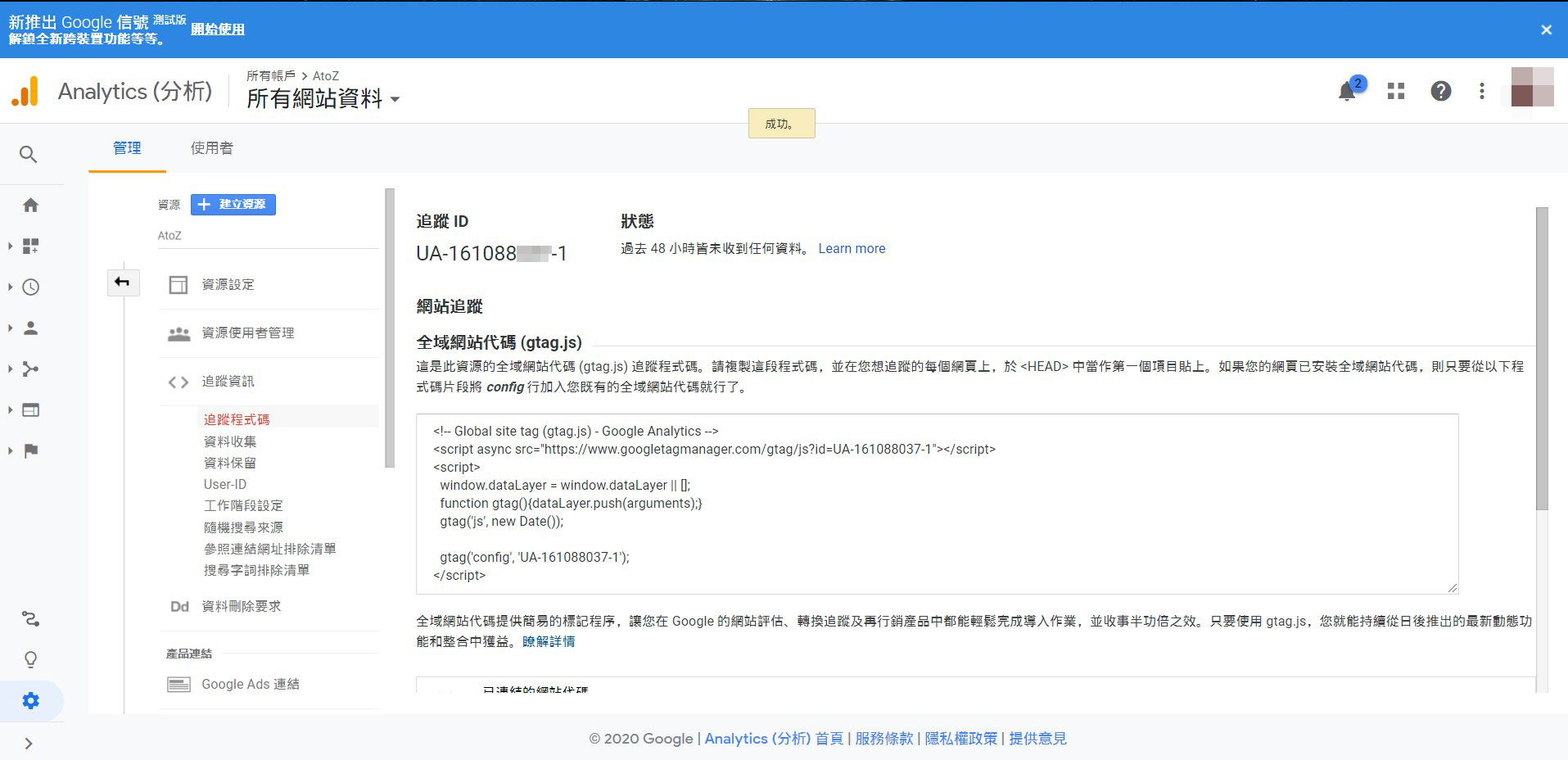Click the search magnifier icon in sidebar

pos(29,154)
